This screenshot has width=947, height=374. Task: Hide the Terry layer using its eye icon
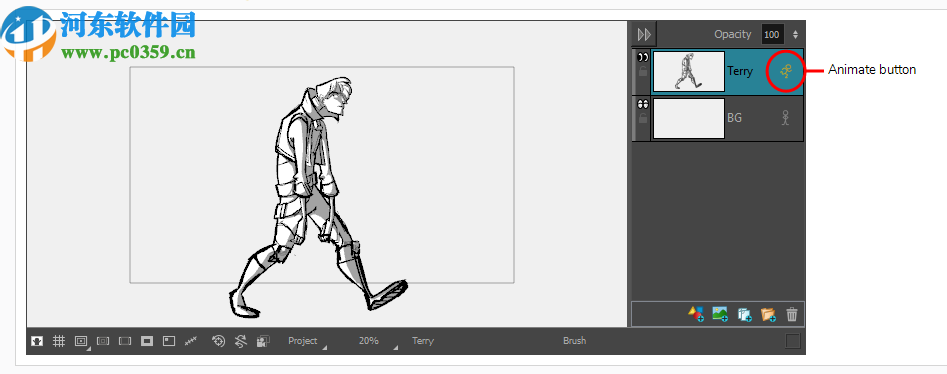(643, 57)
